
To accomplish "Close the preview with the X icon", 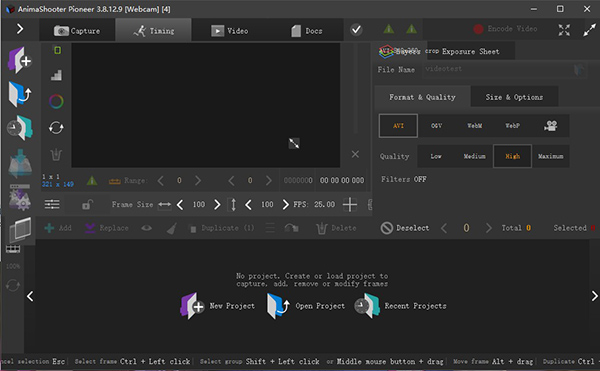I will pyautogui.click(x=355, y=154).
